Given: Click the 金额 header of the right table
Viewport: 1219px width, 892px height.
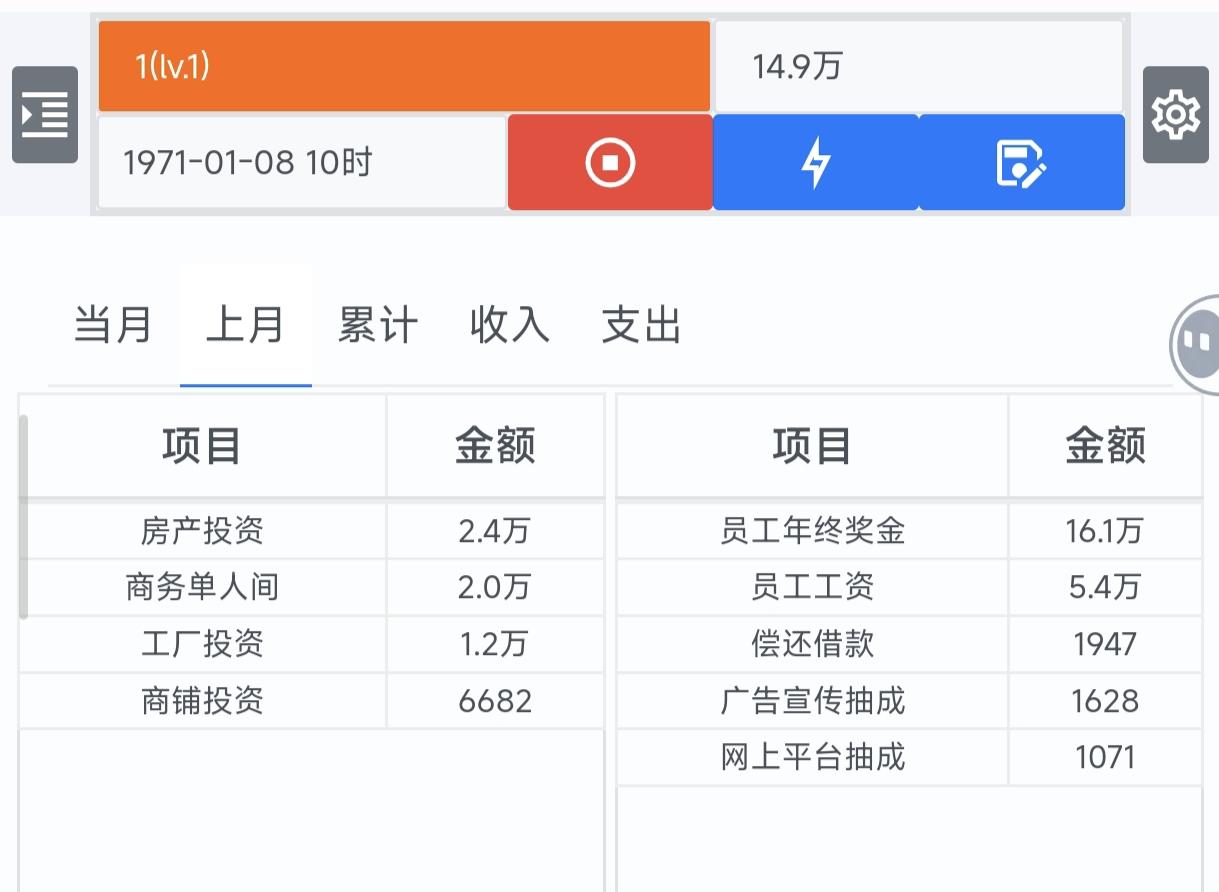Looking at the screenshot, I should pyautogui.click(x=1105, y=446).
